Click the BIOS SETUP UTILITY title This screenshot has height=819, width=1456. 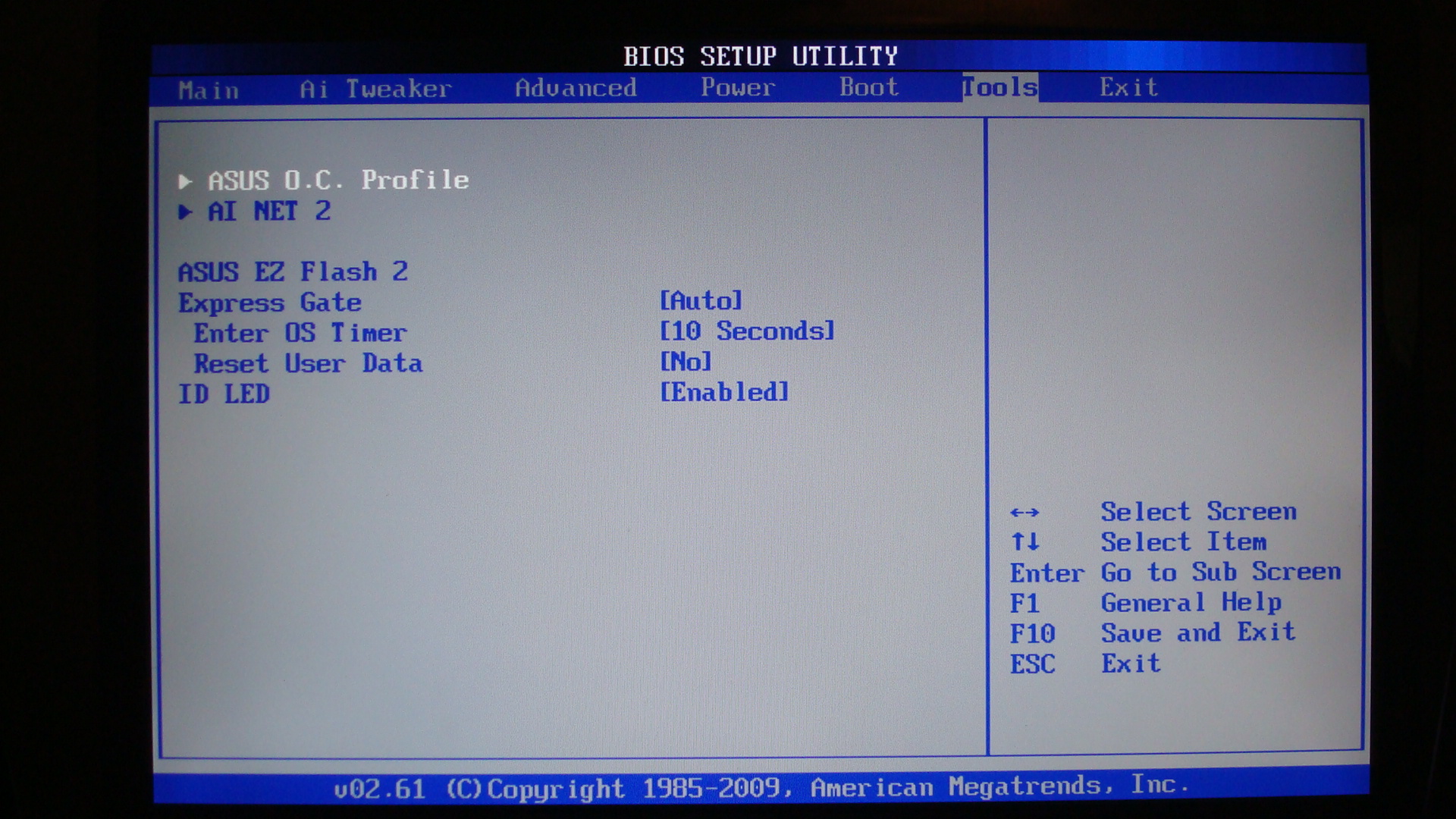[x=761, y=56]
